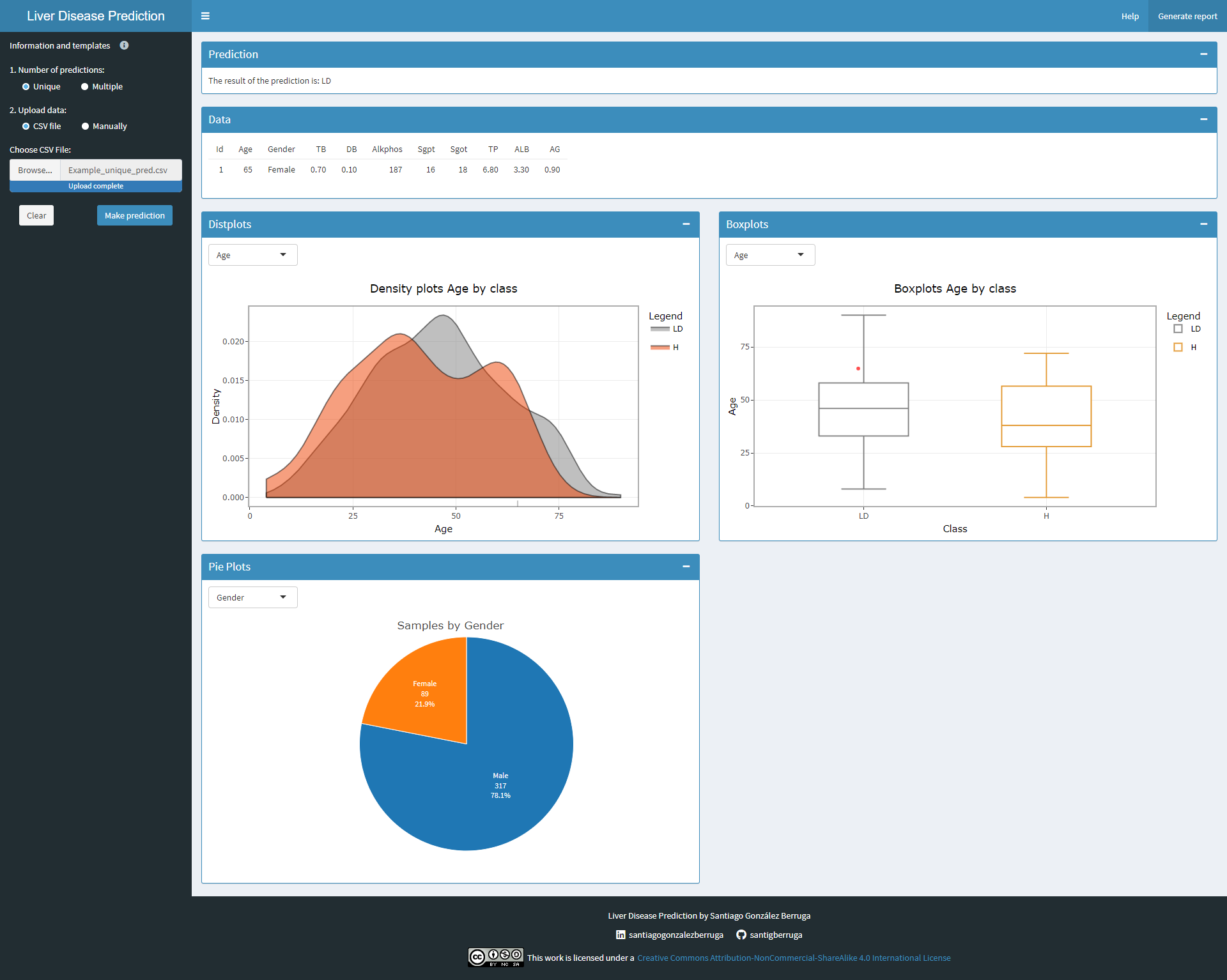Open the Help menu item
The height and width of the screenshot is (980, 1227).
1129,16
